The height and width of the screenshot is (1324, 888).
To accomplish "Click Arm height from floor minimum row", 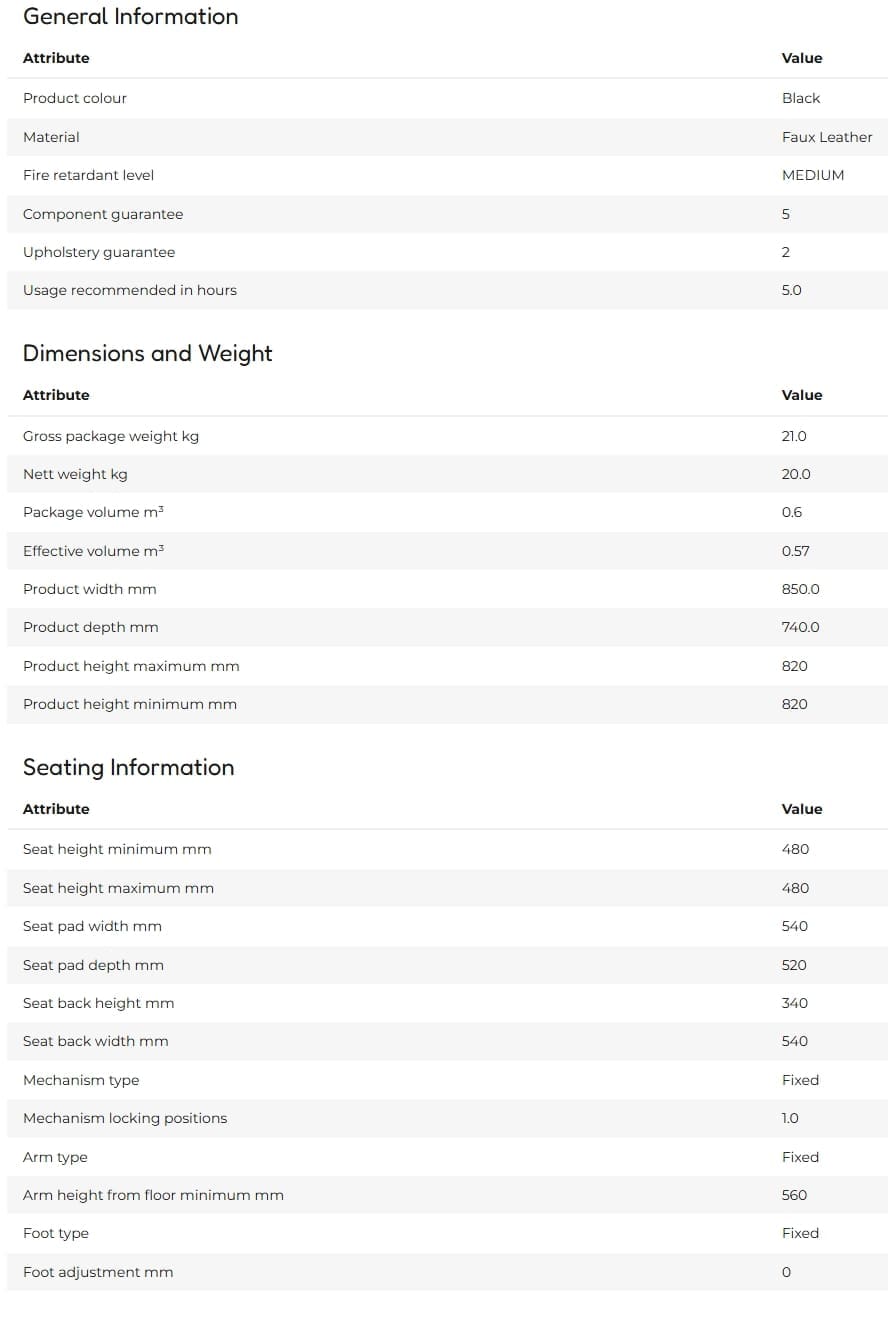I will pyautogui.click(x=447, y=1195).
